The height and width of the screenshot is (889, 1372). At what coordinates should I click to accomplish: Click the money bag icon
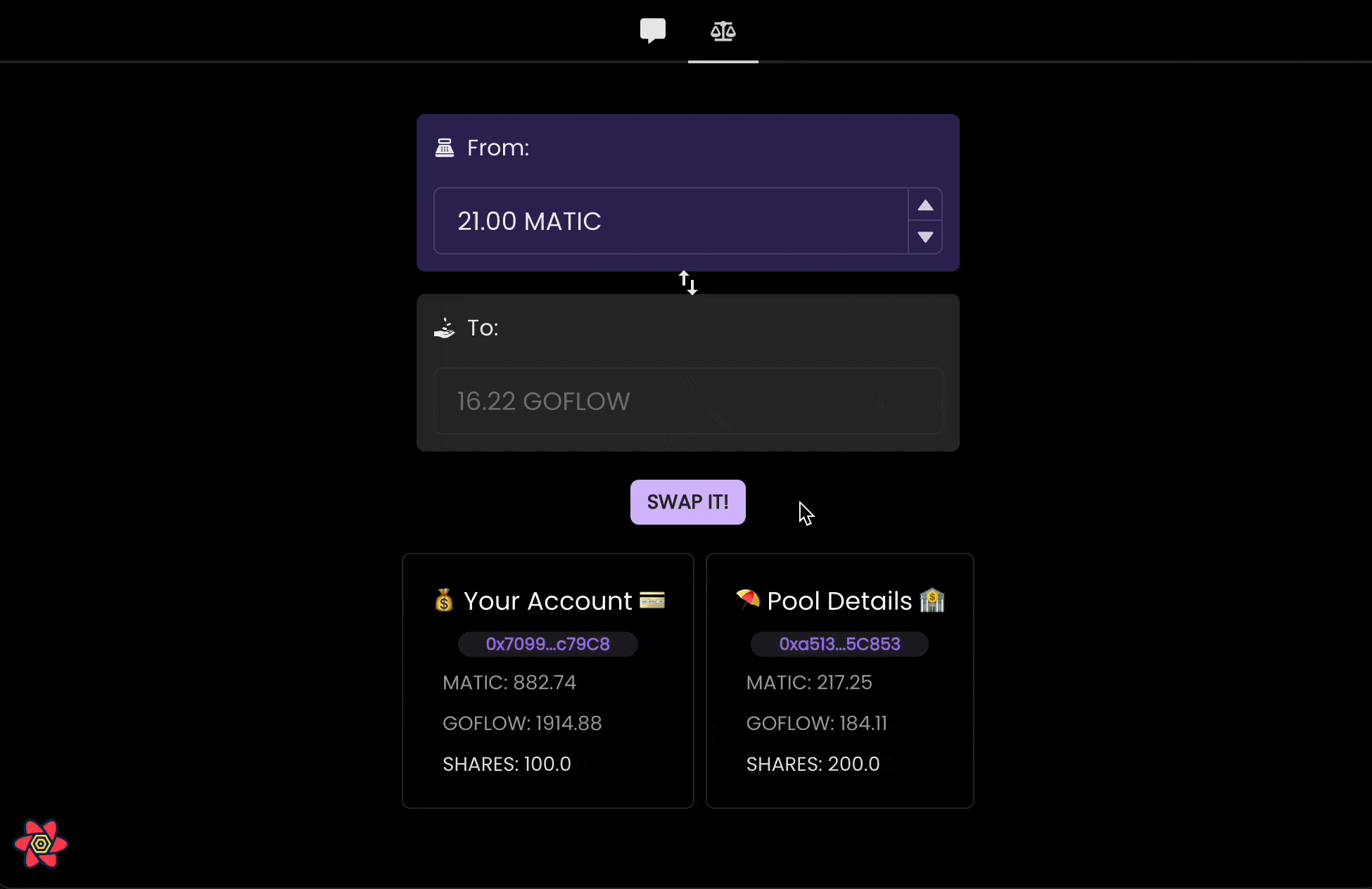444,601
